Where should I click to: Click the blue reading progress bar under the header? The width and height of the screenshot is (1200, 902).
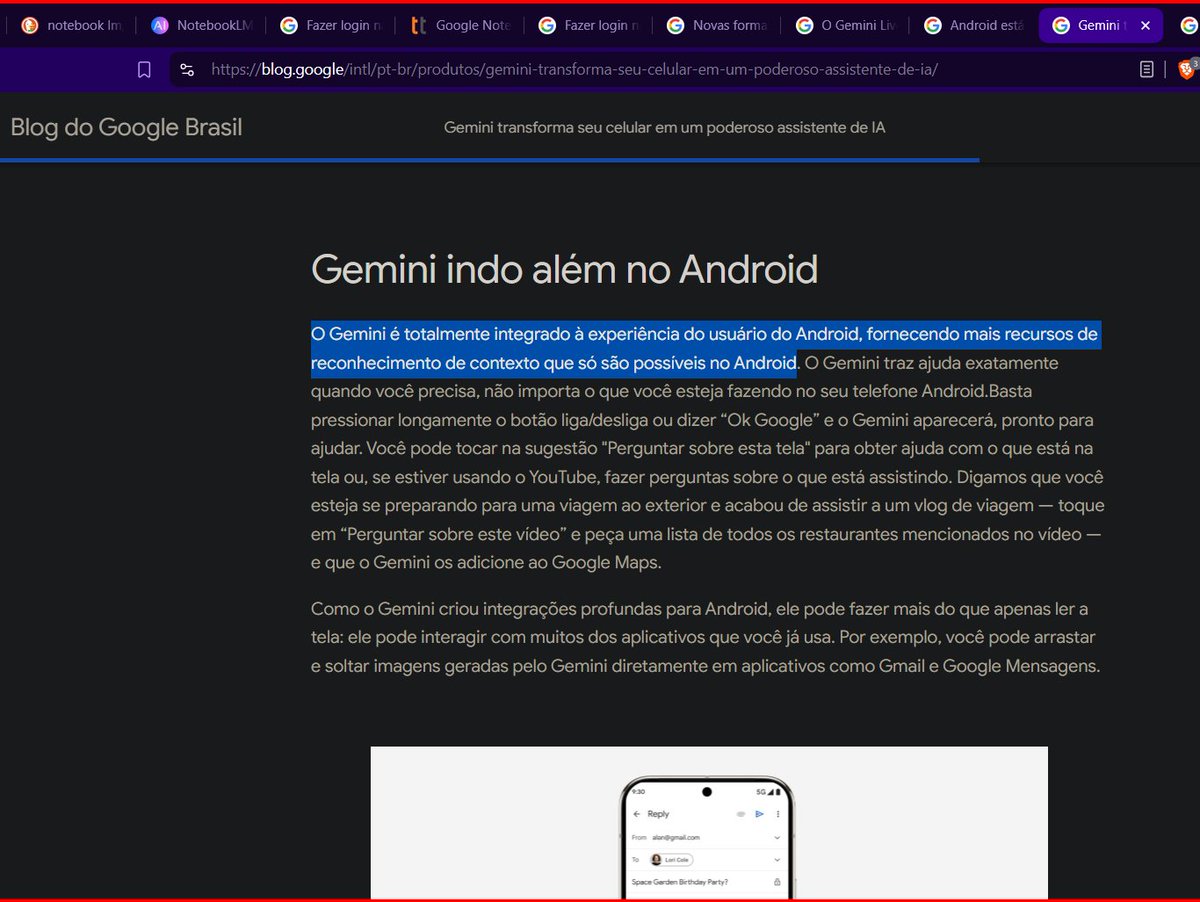pos(490,159)
